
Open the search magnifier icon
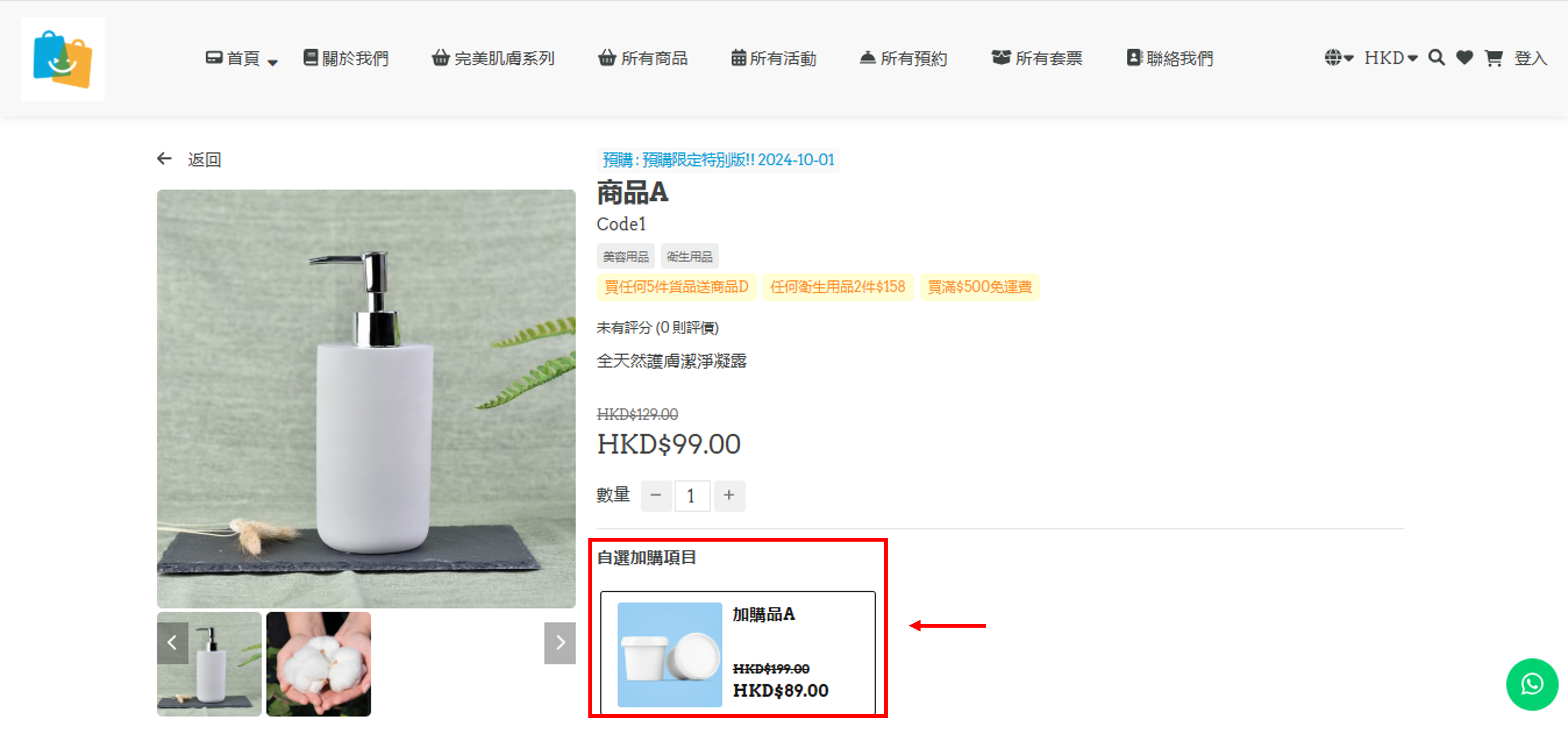(1437, 58)
